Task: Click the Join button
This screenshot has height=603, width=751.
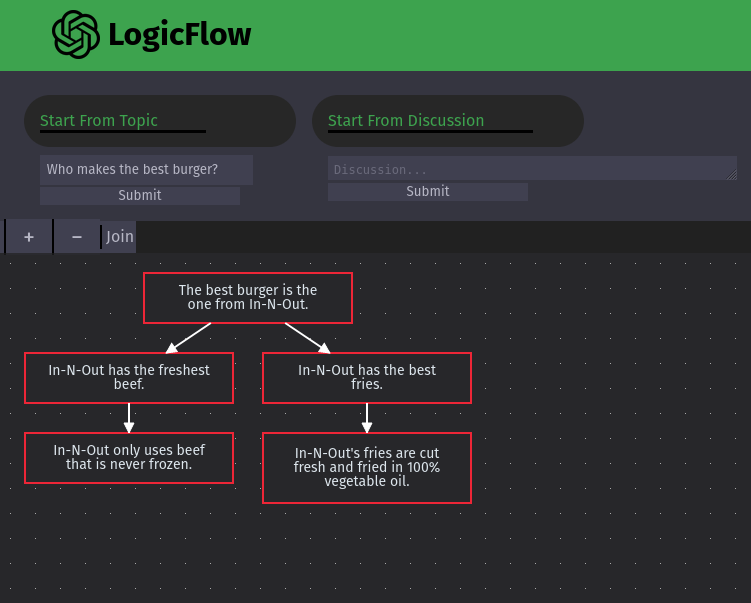Action: [119, 237]
